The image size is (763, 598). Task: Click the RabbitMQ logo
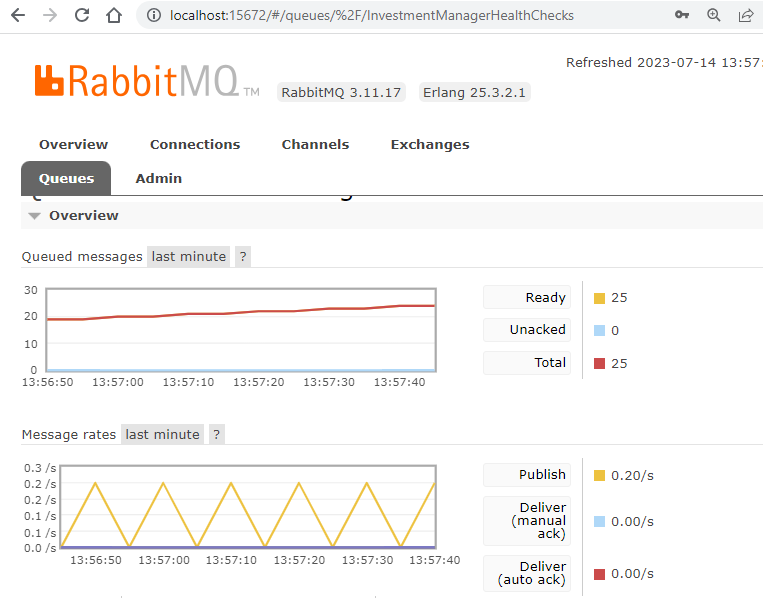click(x=146, y=81)
